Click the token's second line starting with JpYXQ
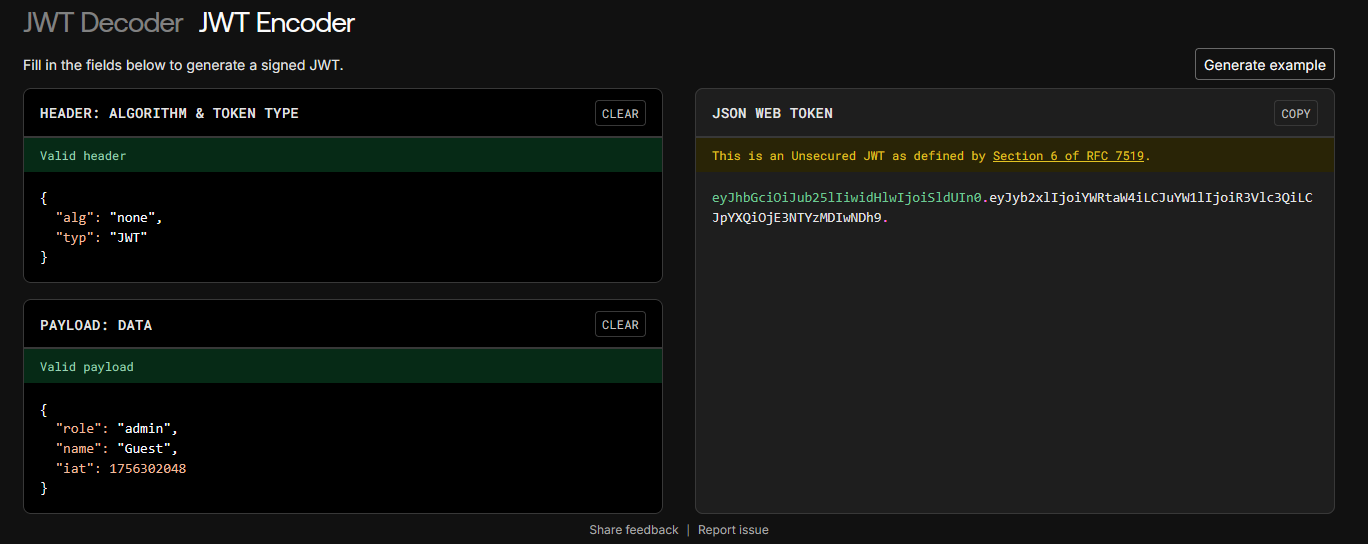Screen dimensions: 1368x544 point(800,218)
